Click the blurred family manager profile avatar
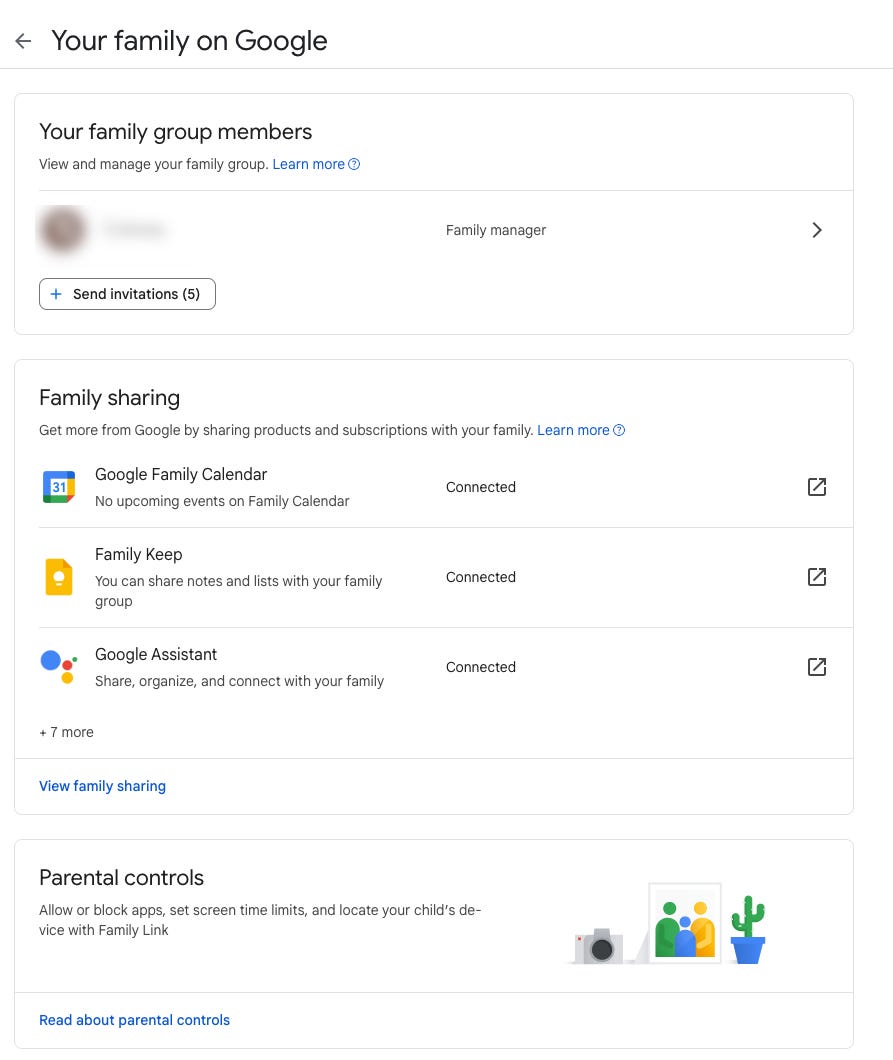 pos(63,230)
